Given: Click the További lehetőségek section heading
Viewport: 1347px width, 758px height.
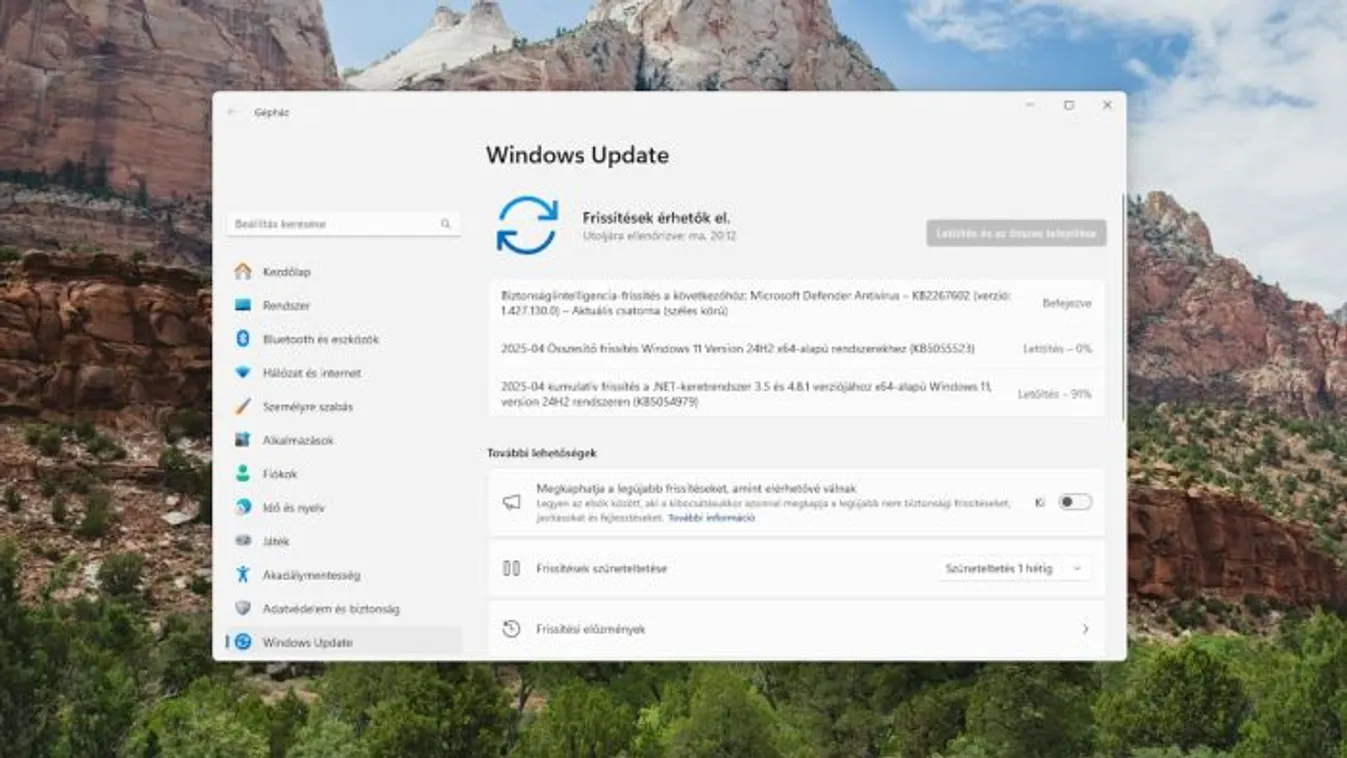Looking at the screenshot, I should pyautogui.click(x=542, y=453).
